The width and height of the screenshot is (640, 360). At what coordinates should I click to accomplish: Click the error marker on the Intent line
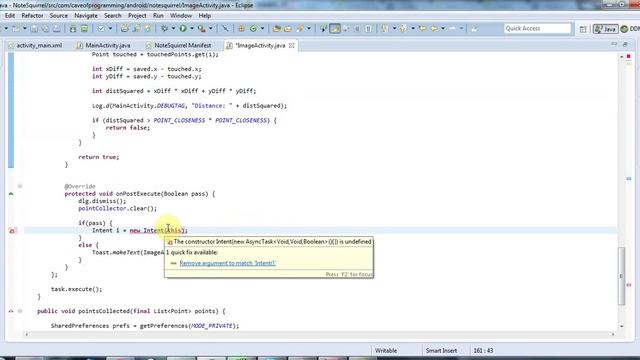[11, 231]
